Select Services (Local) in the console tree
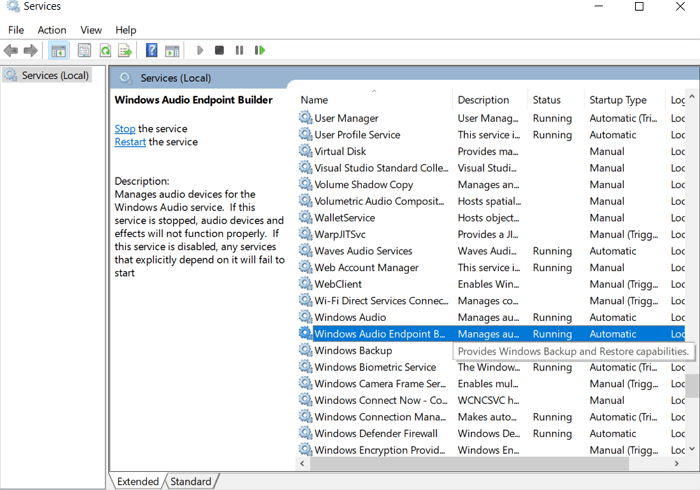Image resolution: width=700 pixels, height=490 pixels. click(x=47, y=75)
